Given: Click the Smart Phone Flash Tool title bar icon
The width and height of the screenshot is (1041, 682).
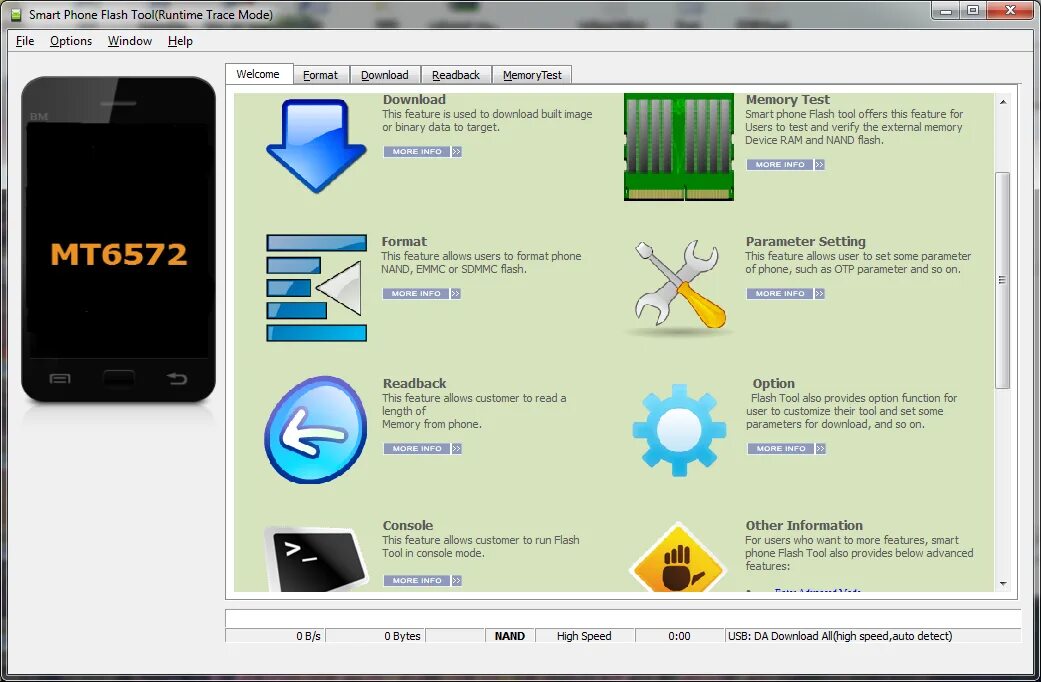Looking at the screenshot, I should 15,14.
